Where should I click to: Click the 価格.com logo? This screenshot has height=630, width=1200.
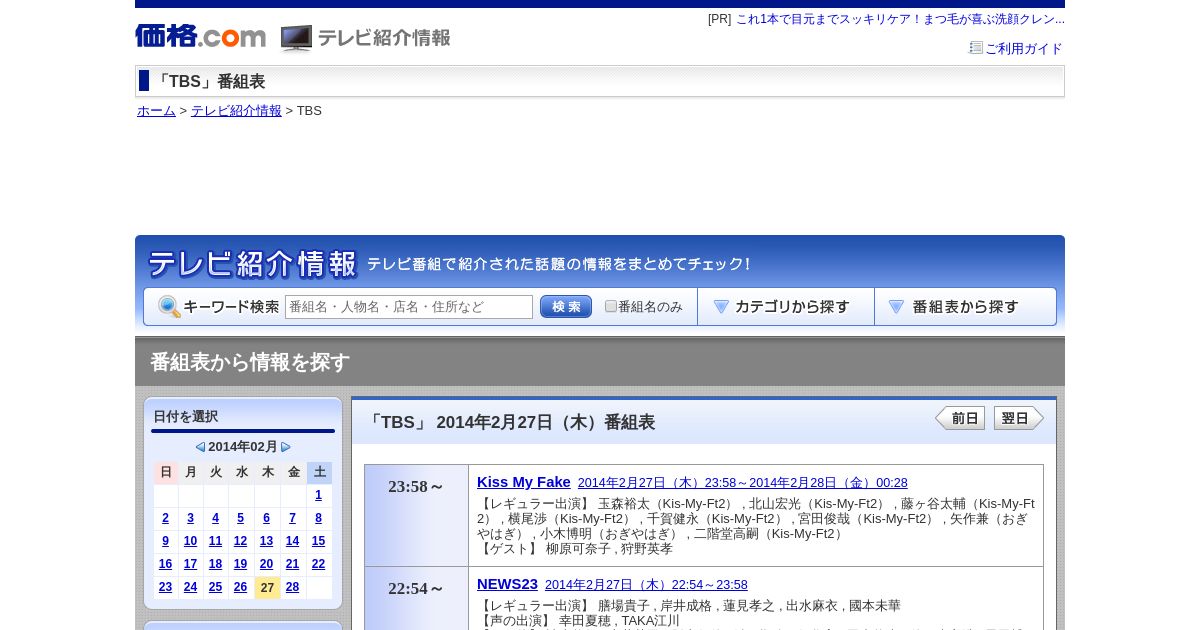point(200,37)
